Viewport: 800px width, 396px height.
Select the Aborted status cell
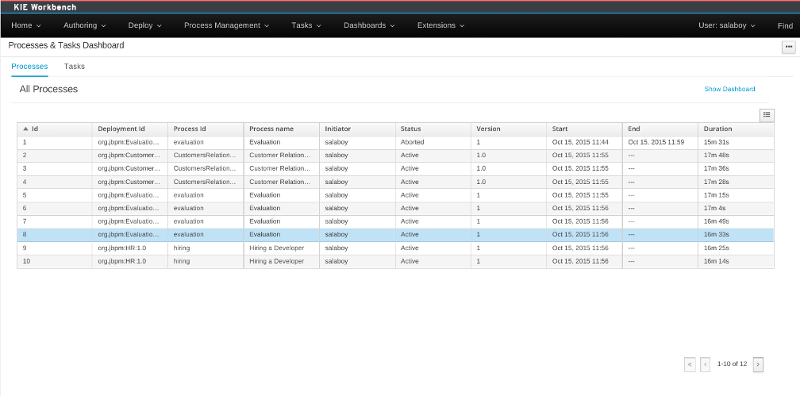pos(412,142)
